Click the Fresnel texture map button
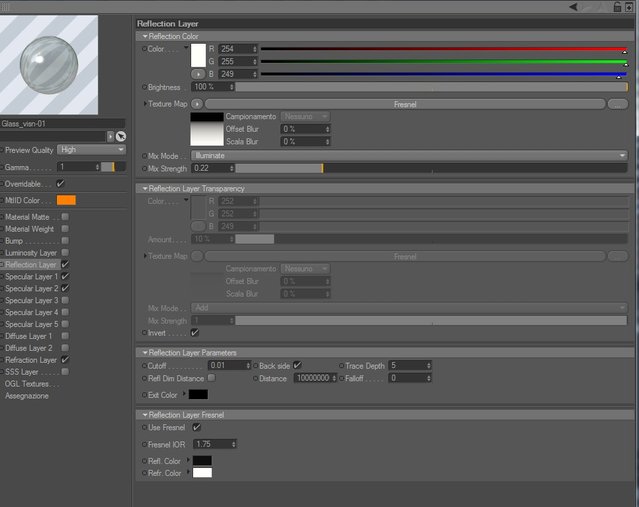 [405, 104]
